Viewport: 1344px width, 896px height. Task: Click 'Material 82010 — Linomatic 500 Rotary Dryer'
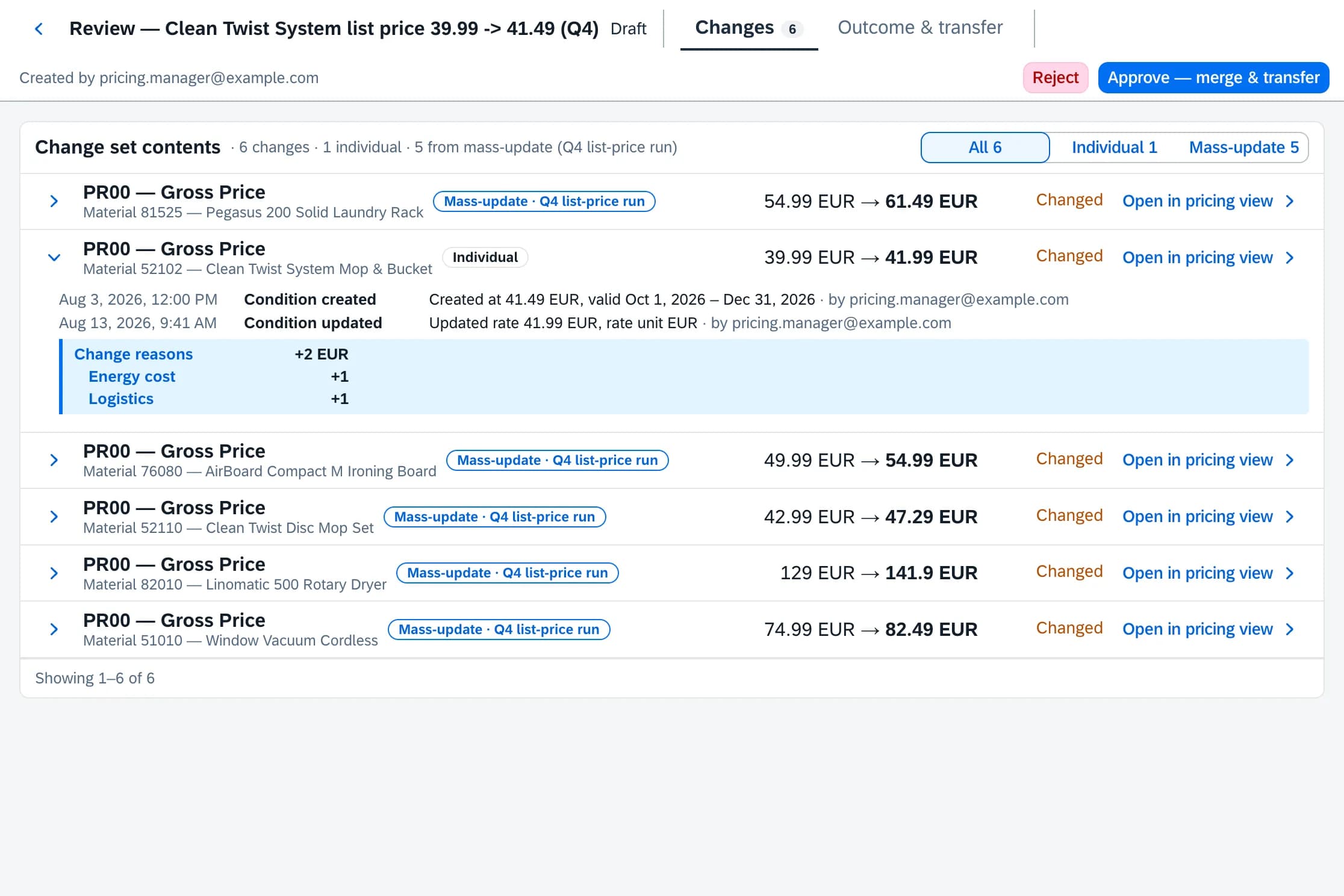point(235,585)
